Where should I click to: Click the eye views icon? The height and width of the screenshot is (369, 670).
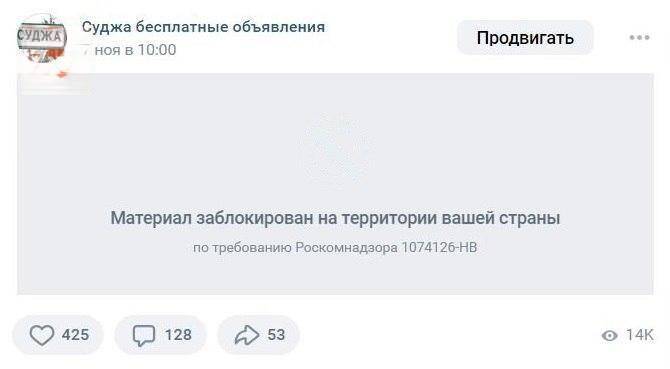point(609,336)
